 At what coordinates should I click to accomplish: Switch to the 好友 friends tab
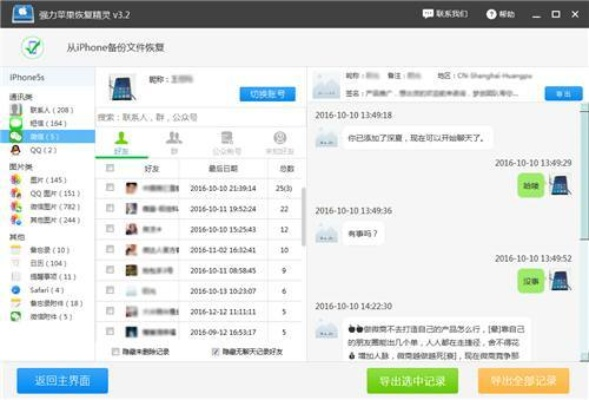pyautogui.click(x=121, y=143)
